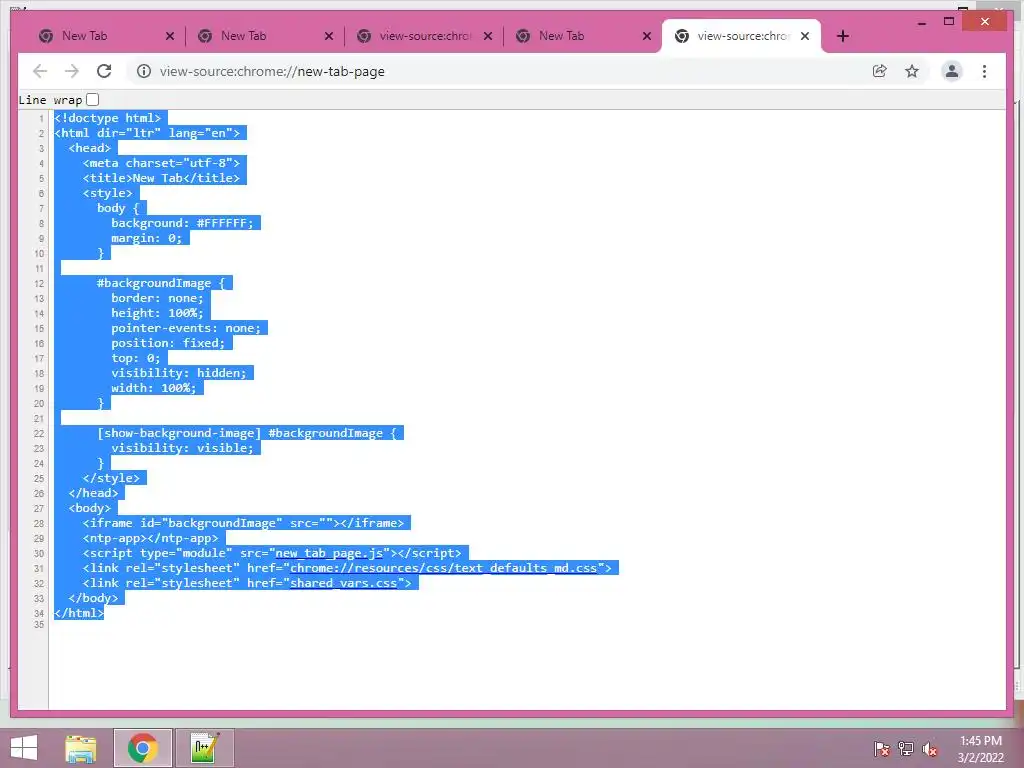
Task: Open the shared_vars.css link
Action: [344, 583]
